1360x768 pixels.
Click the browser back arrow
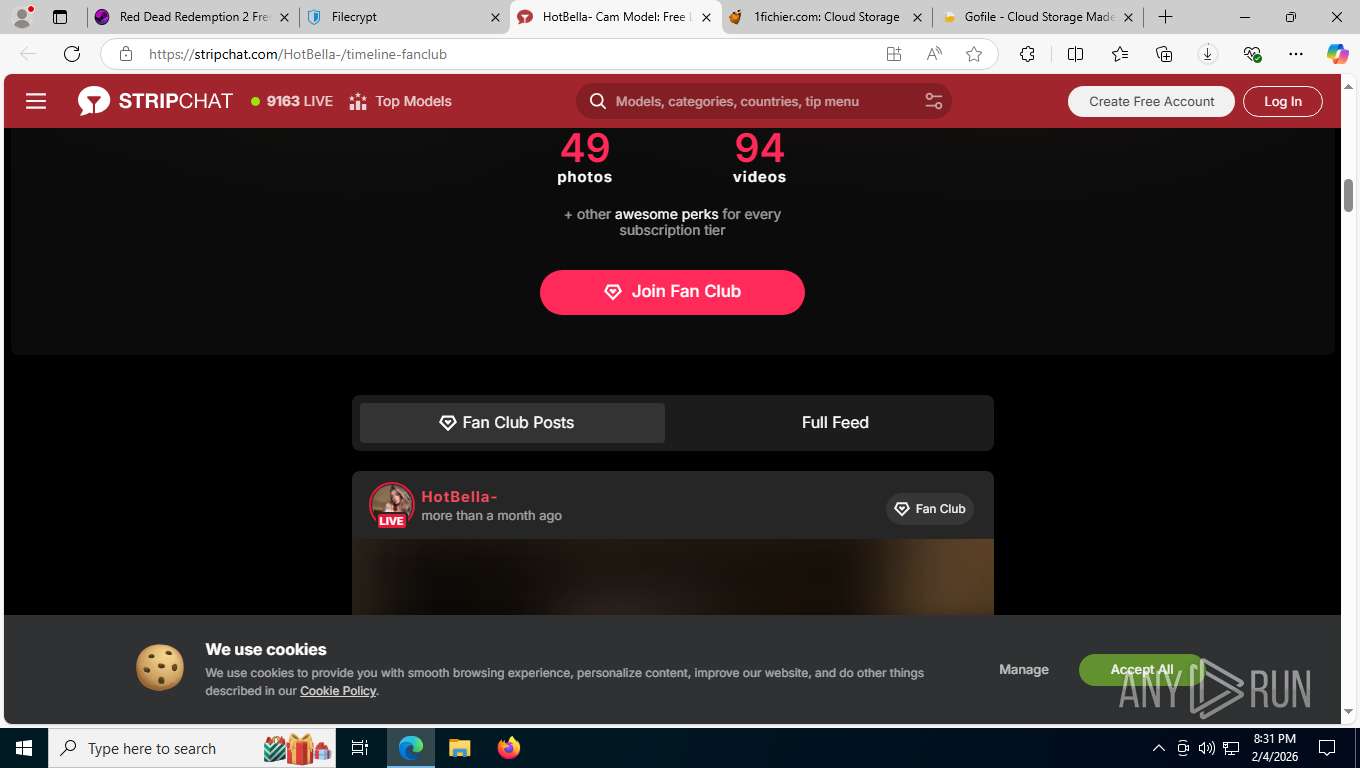coord(28,54)
